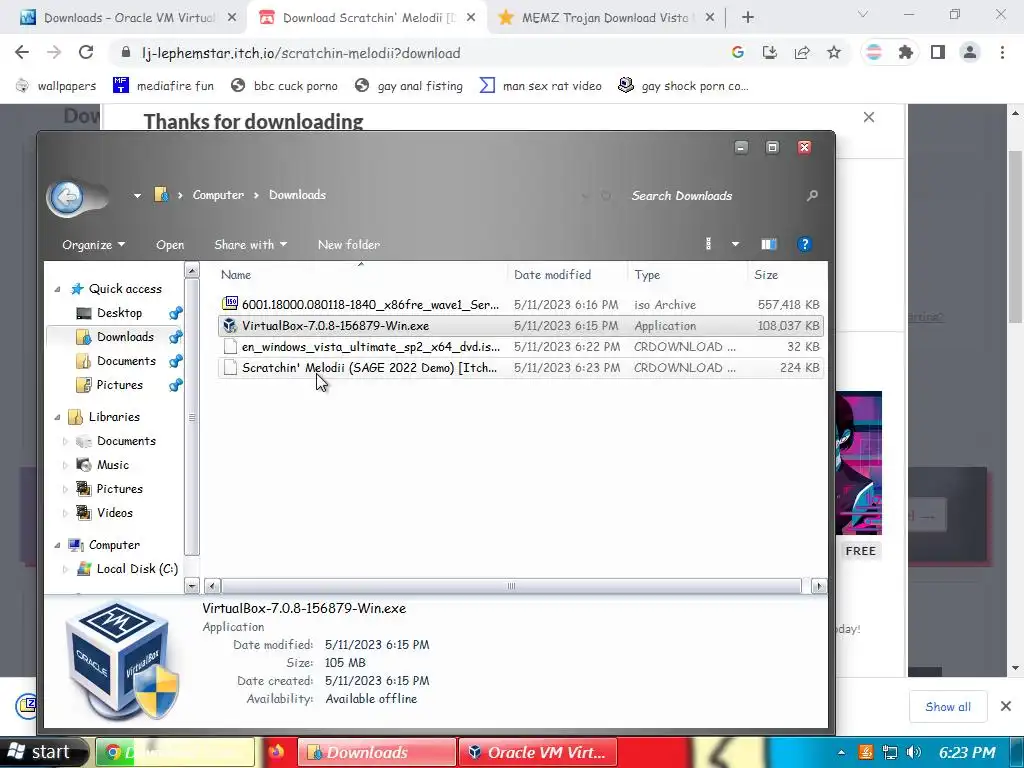The height and width of the screenshot is (768, 1024).
Task: Expand Local Disk (C:) node
Action: pyautogui.click(x=65, y=569)
